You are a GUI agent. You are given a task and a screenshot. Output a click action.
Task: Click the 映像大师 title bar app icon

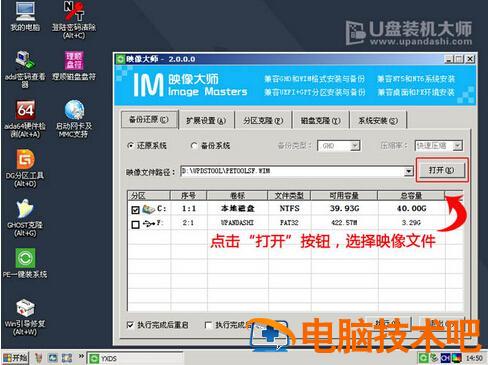(120, 59)
